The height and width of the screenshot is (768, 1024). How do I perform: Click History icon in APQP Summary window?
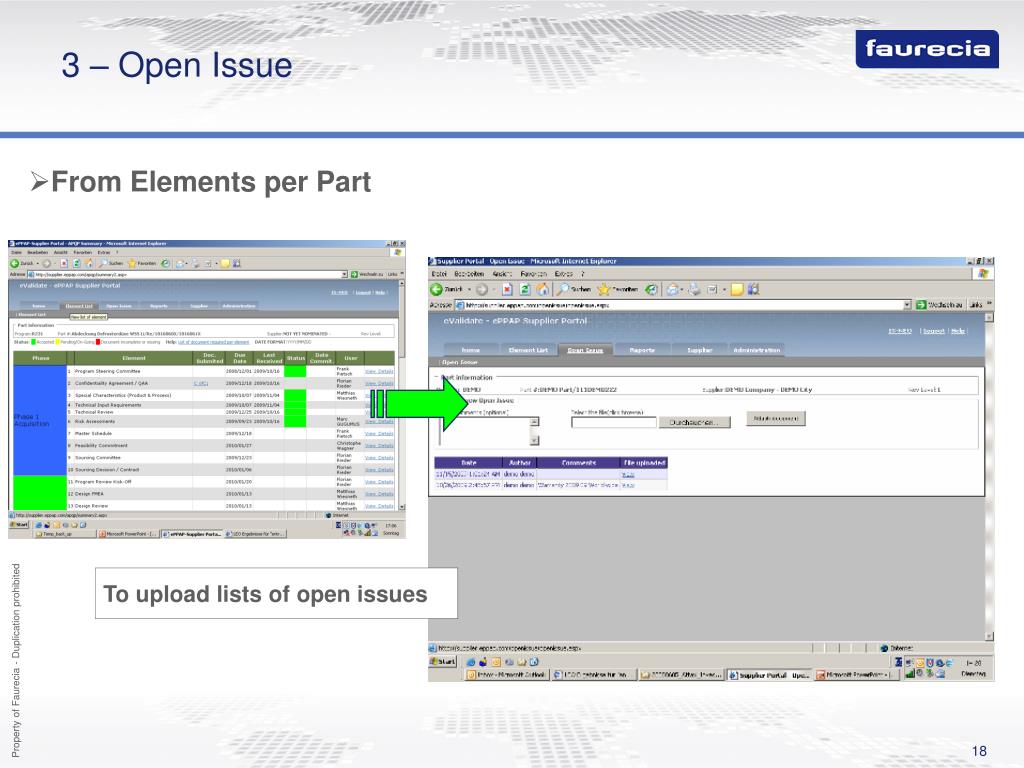tap(166, 263)
